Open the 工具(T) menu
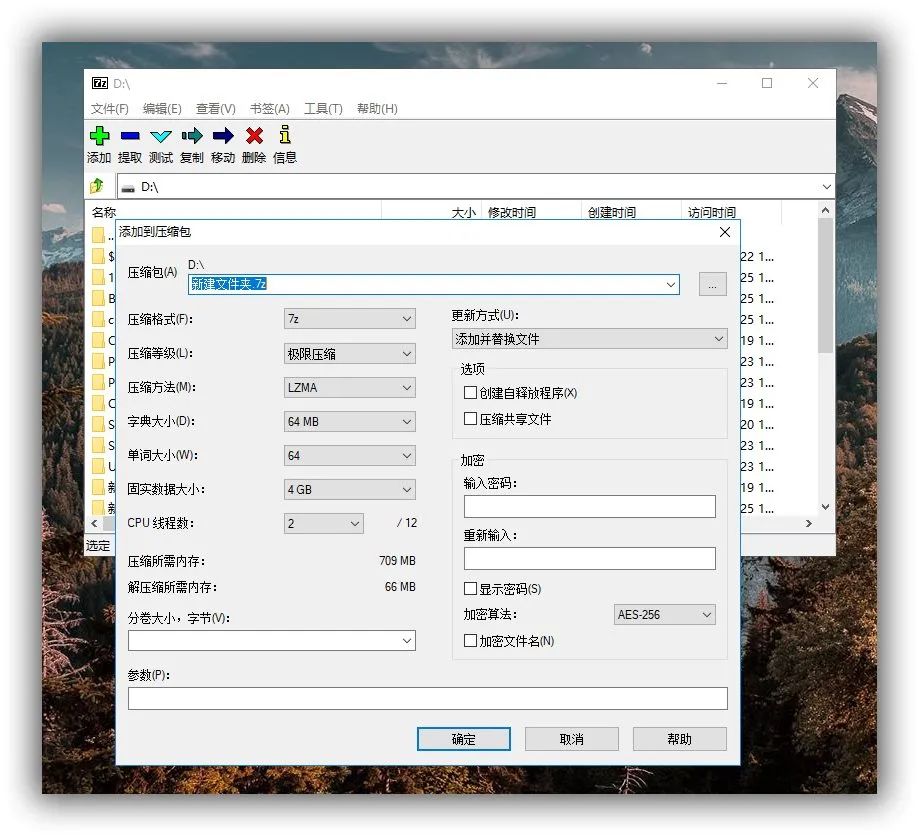The image size is (919, 836). pyautogui.click(x=323, y=109)
